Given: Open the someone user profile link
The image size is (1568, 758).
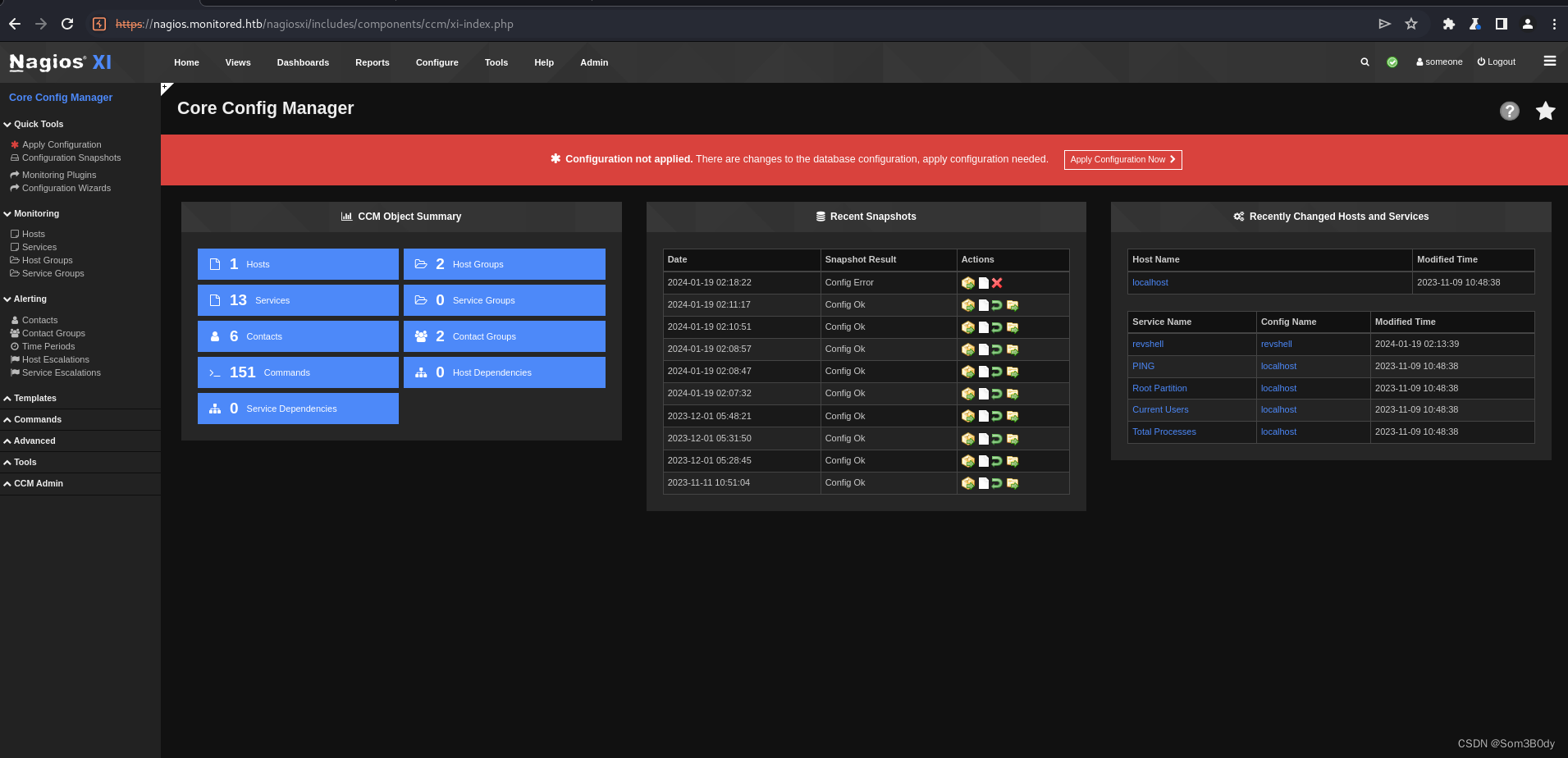Looking at the screenshot, I should [1439, 62].
